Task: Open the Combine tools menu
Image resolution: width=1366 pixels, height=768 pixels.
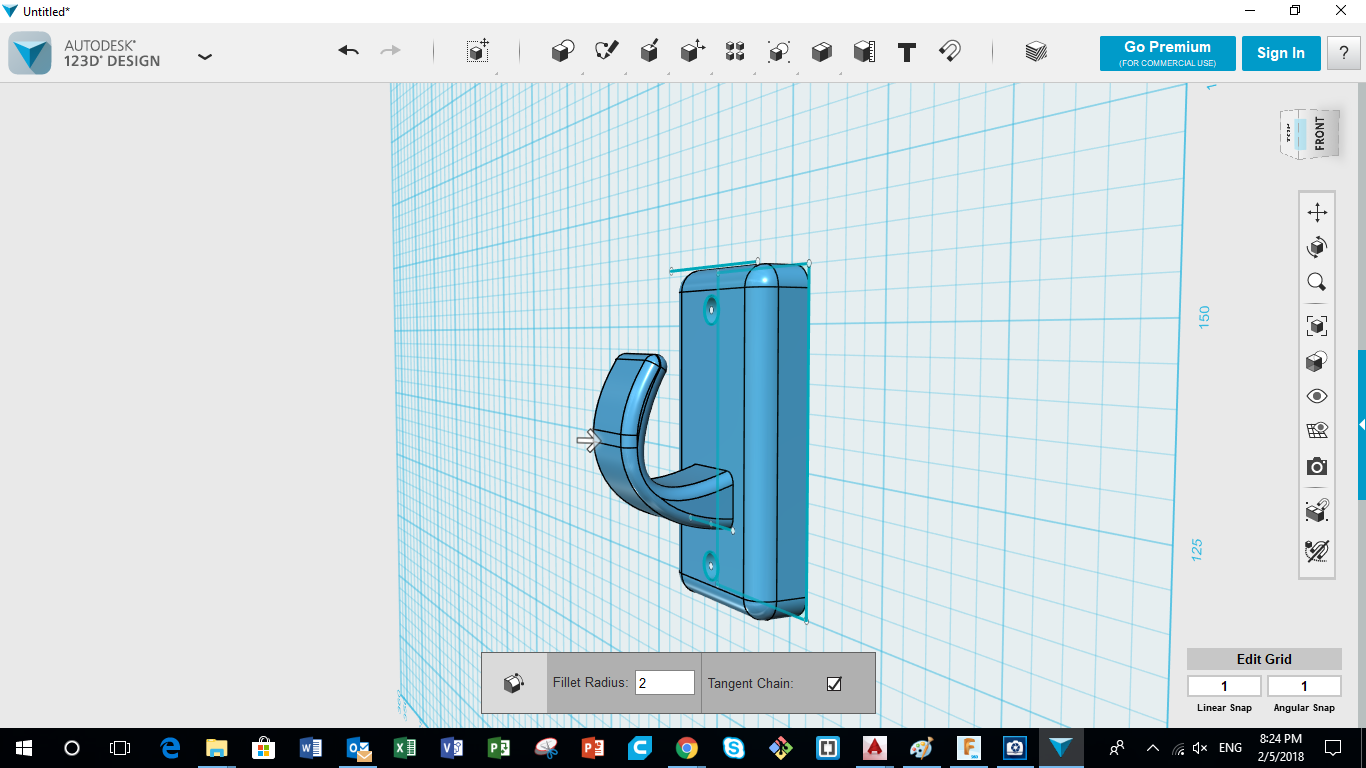Action: pyautogui.click(x=822, y=52)
